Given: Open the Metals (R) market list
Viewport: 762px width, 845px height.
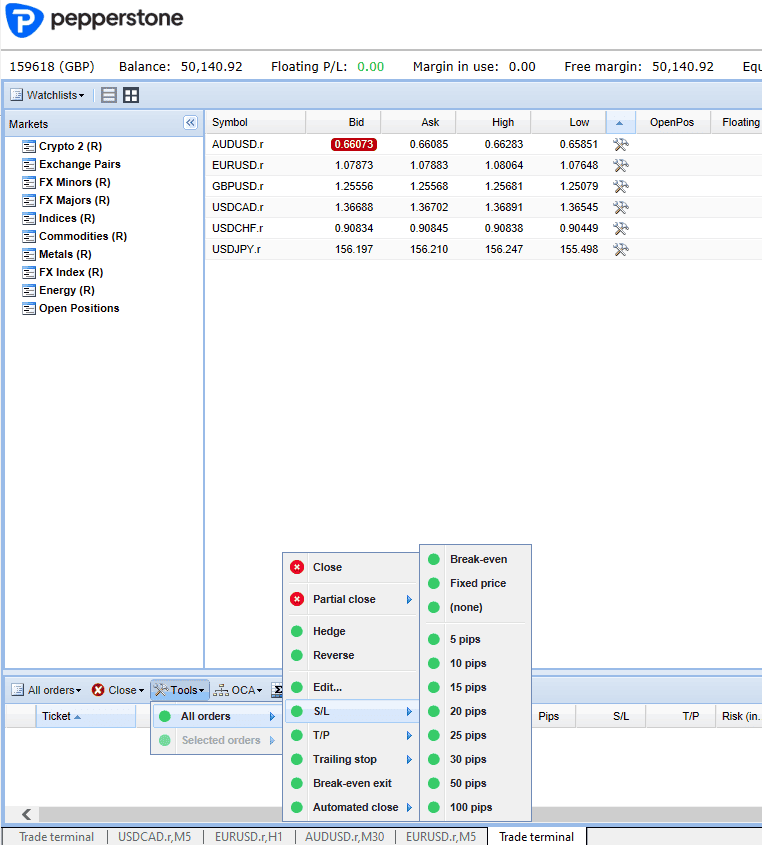Looking at the screenshot, I should pos(65,254).
